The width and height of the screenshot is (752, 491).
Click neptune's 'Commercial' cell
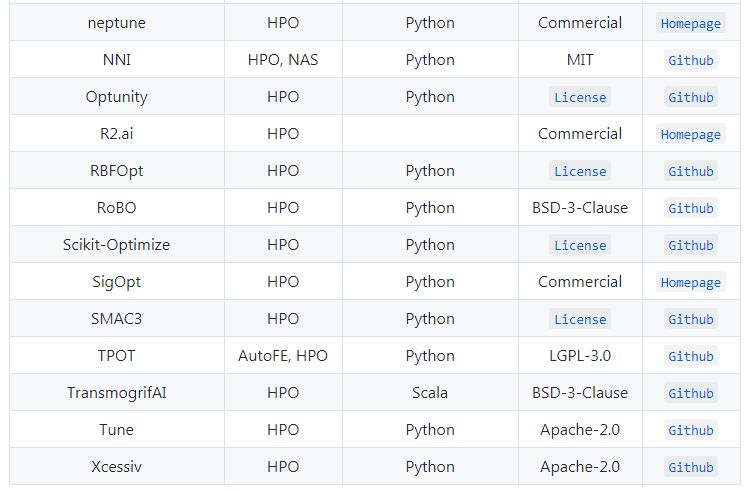pyautogui.click(x=580, y=23)
